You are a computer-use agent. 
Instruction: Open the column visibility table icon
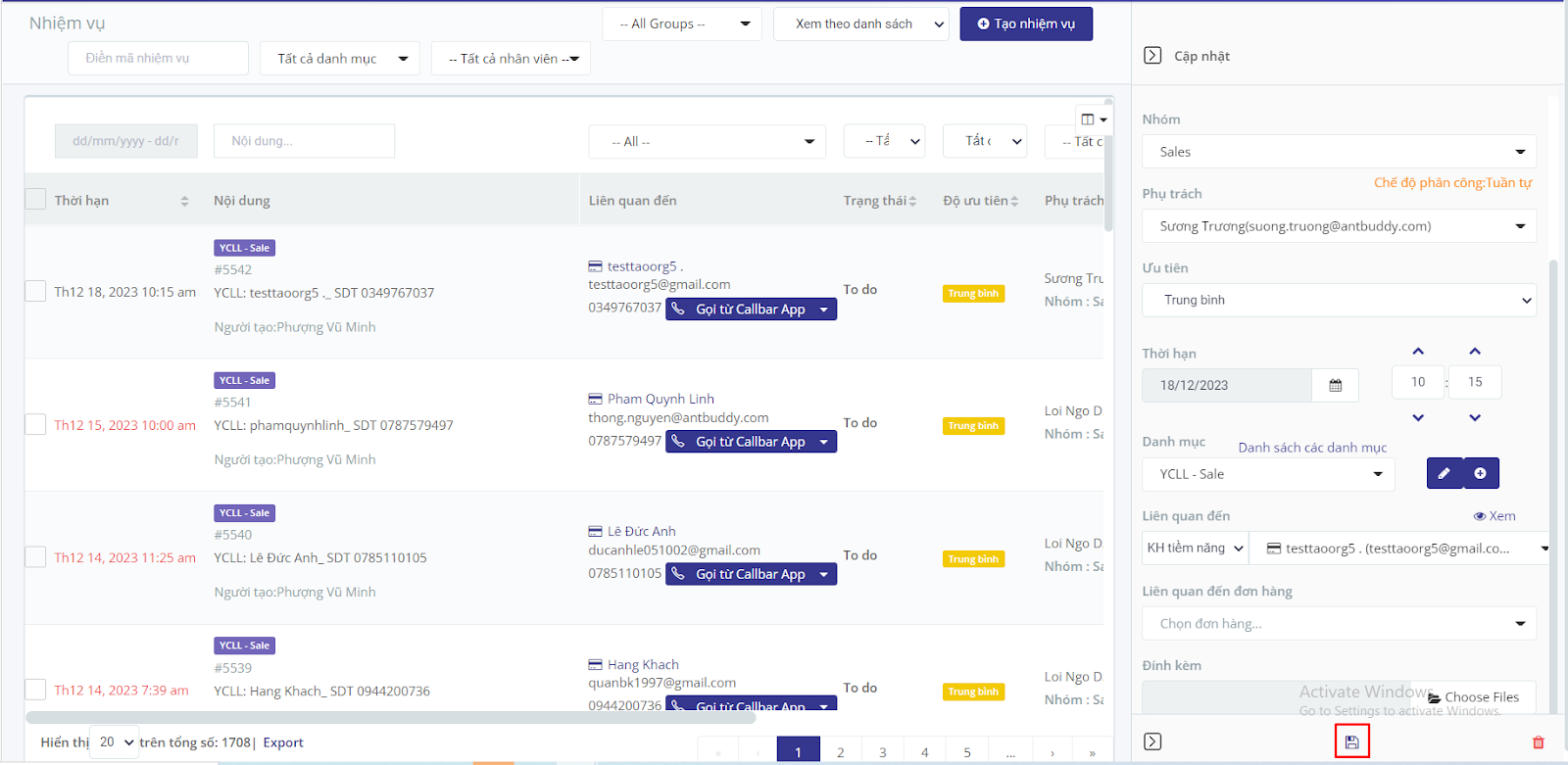point(1094,120)
